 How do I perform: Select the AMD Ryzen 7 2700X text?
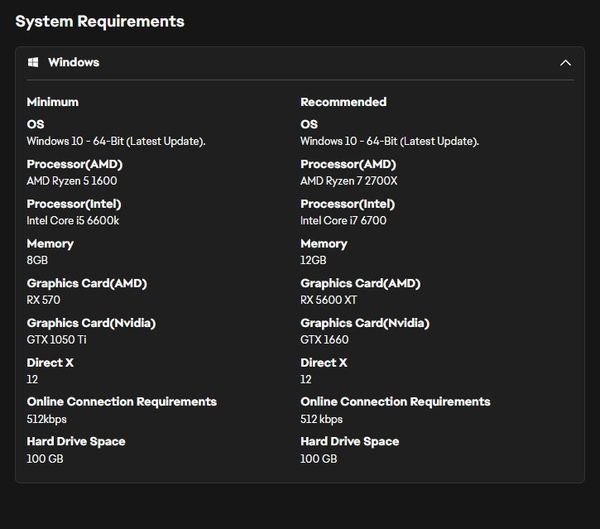(349, 181)
